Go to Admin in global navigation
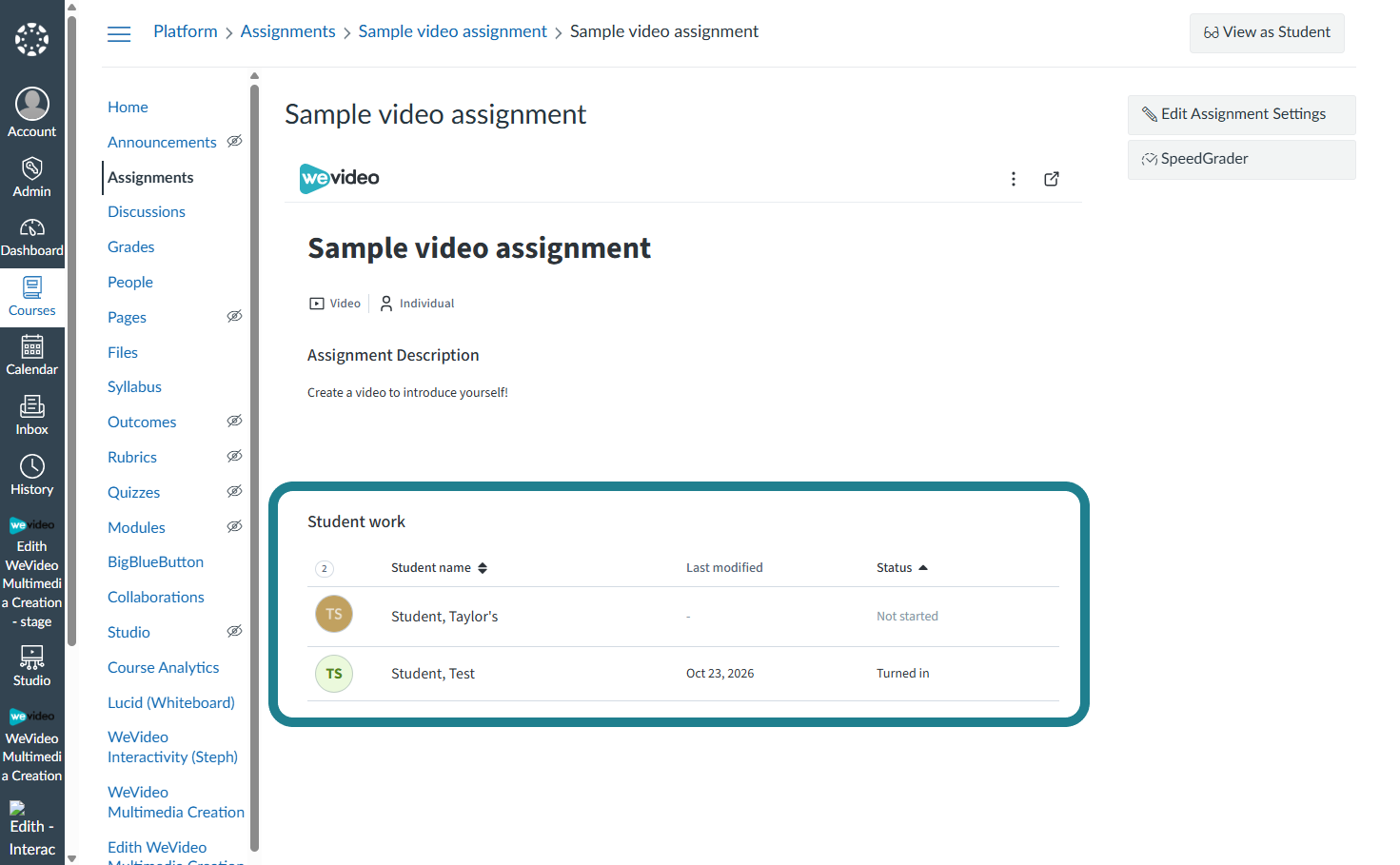This screenshot has width=1400, height=865. click(x=32, y=178)
